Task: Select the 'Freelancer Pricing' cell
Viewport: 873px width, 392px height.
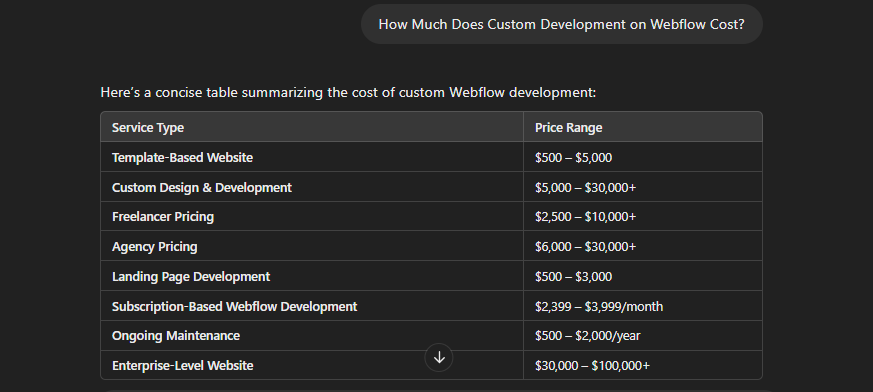Action: click(x=312, y=217)
